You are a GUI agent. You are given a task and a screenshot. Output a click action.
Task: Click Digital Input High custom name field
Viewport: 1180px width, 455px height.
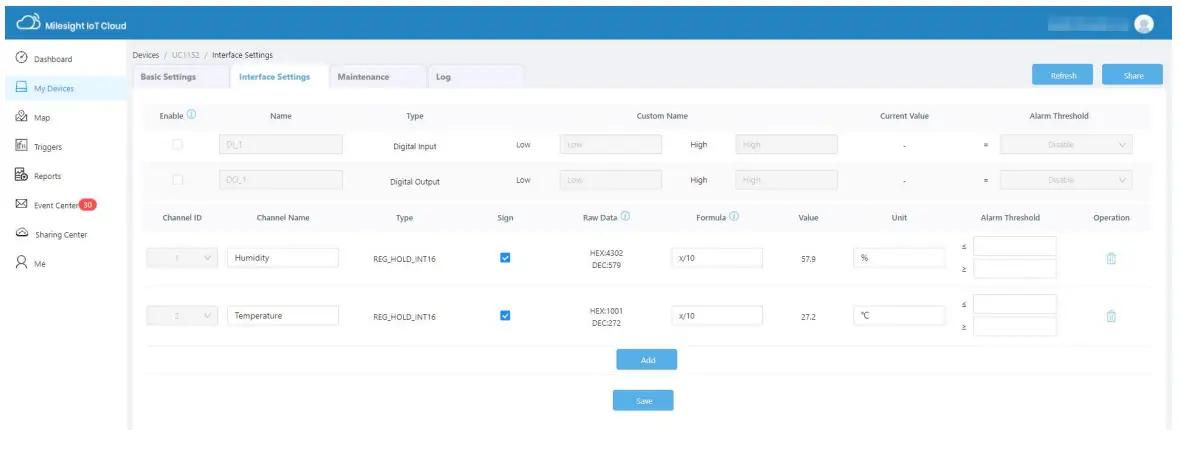[786, 144]
